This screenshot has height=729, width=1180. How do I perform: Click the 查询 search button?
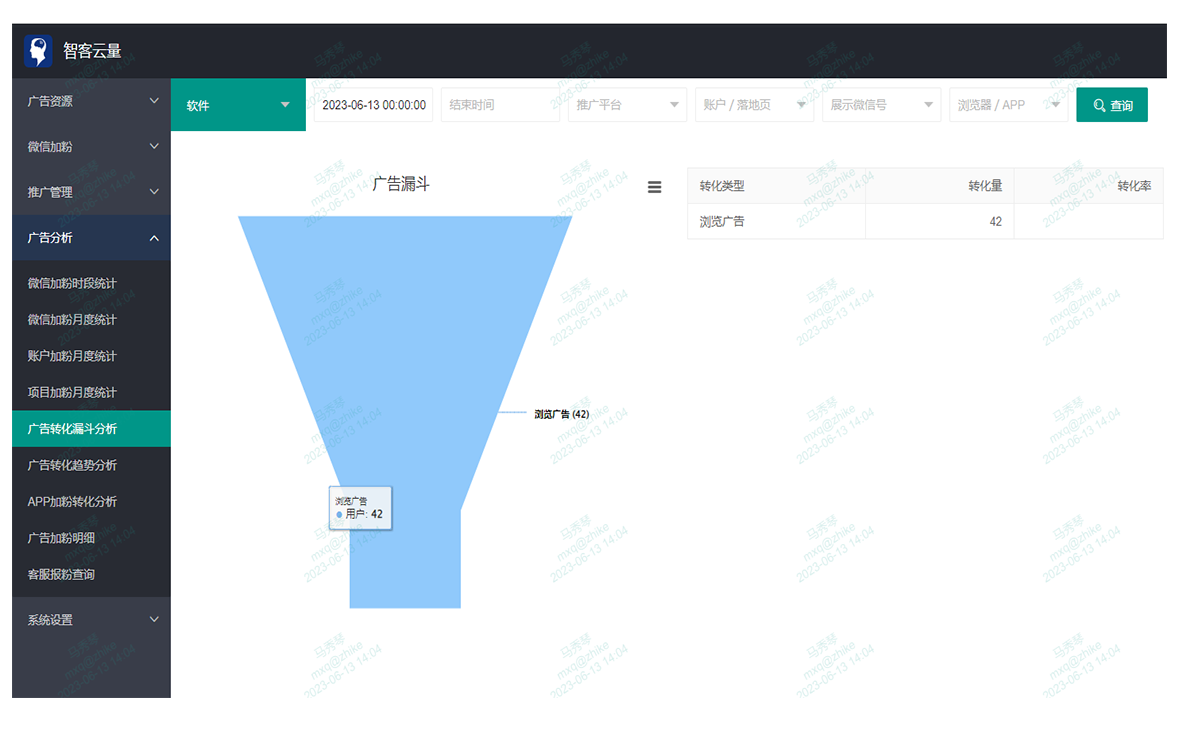pos(1111,105)
